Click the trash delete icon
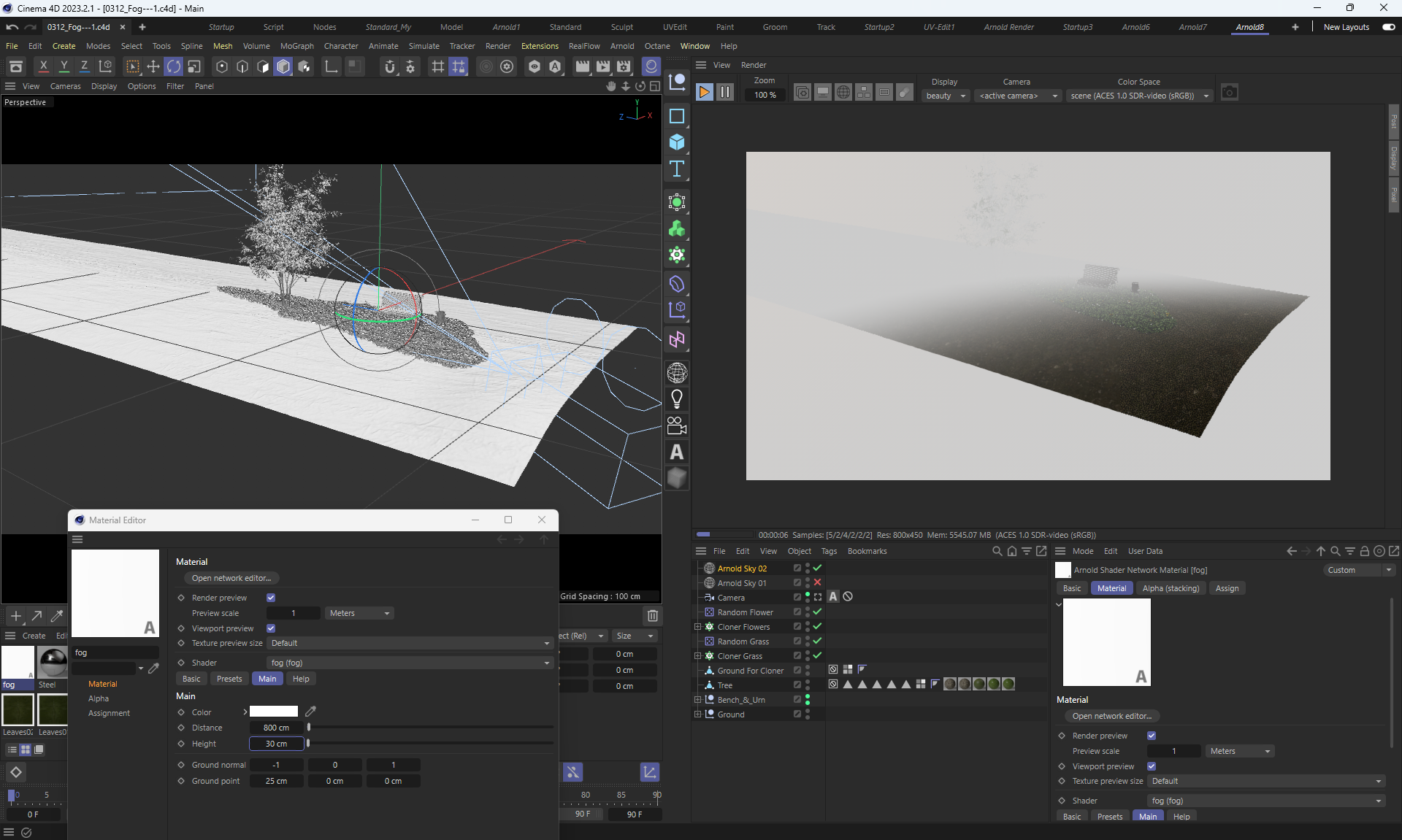 point(653,616)
